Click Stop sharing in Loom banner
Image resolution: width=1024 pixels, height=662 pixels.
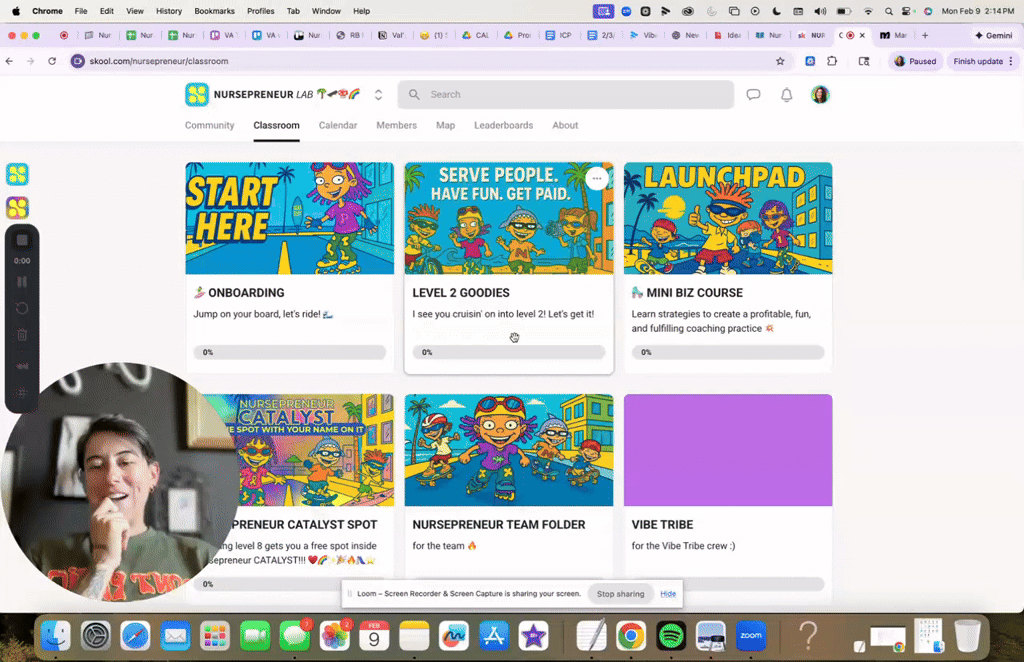point(620,593)
